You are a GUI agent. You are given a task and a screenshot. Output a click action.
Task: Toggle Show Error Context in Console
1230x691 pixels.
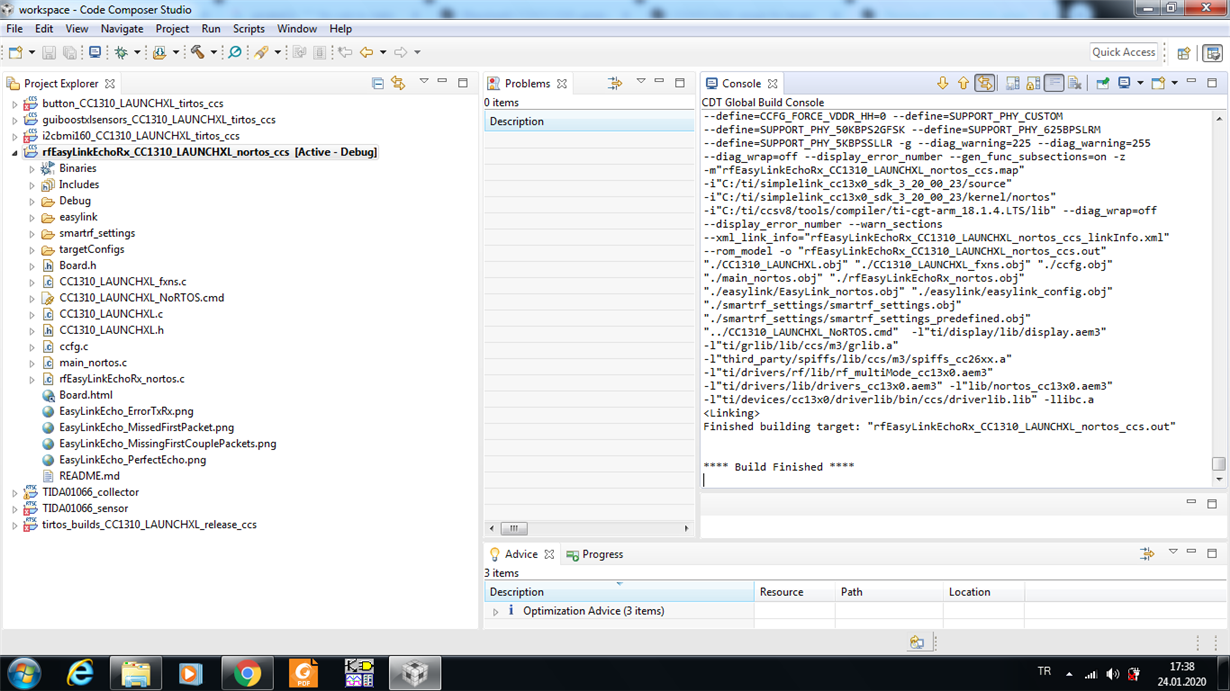pos(985,83)
